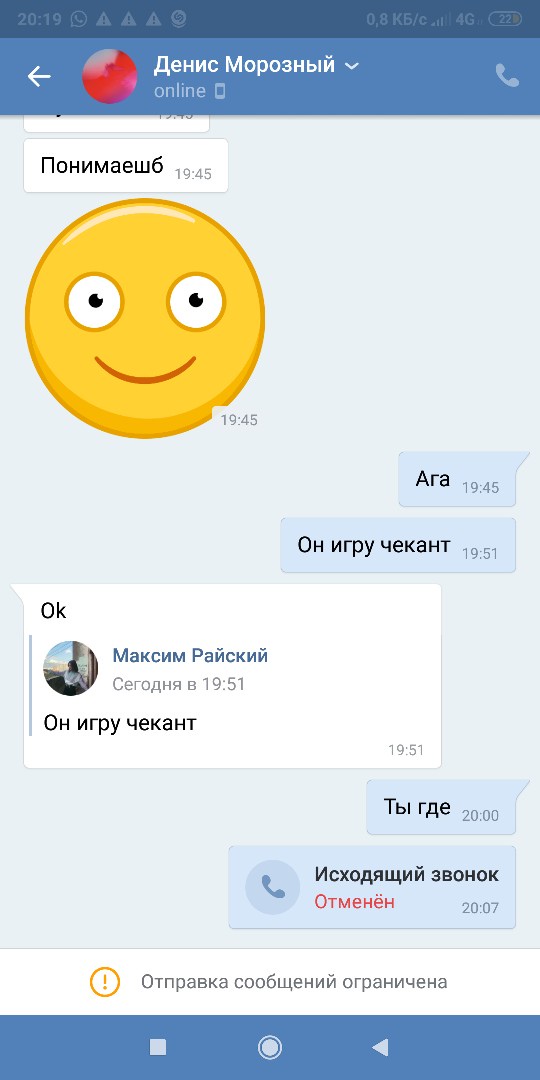This screenshot has height=1080, width=540.
Task: Tap the Android home circle button
Action: coord(269,1047)
